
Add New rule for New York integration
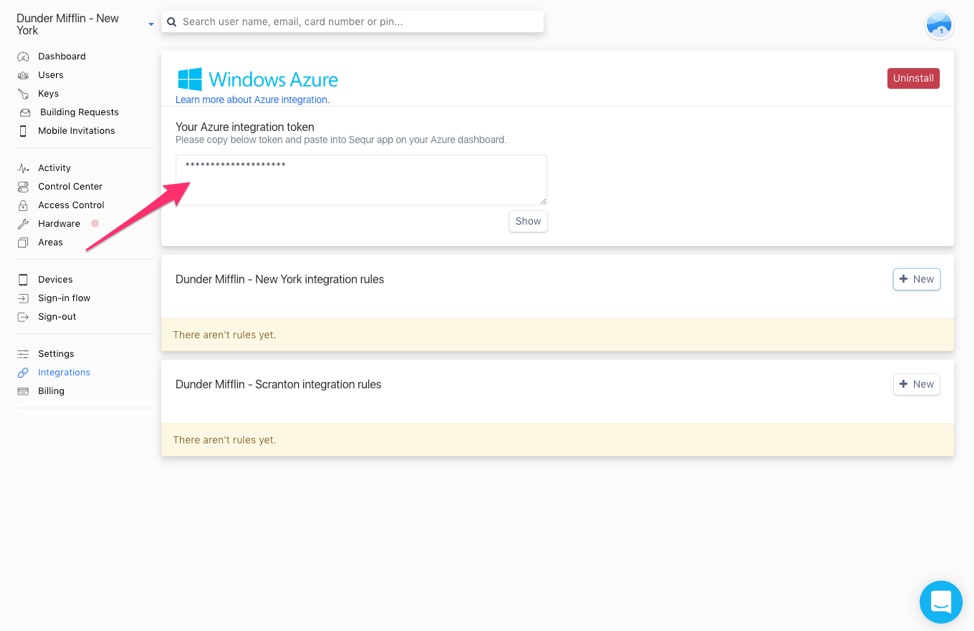917,279
